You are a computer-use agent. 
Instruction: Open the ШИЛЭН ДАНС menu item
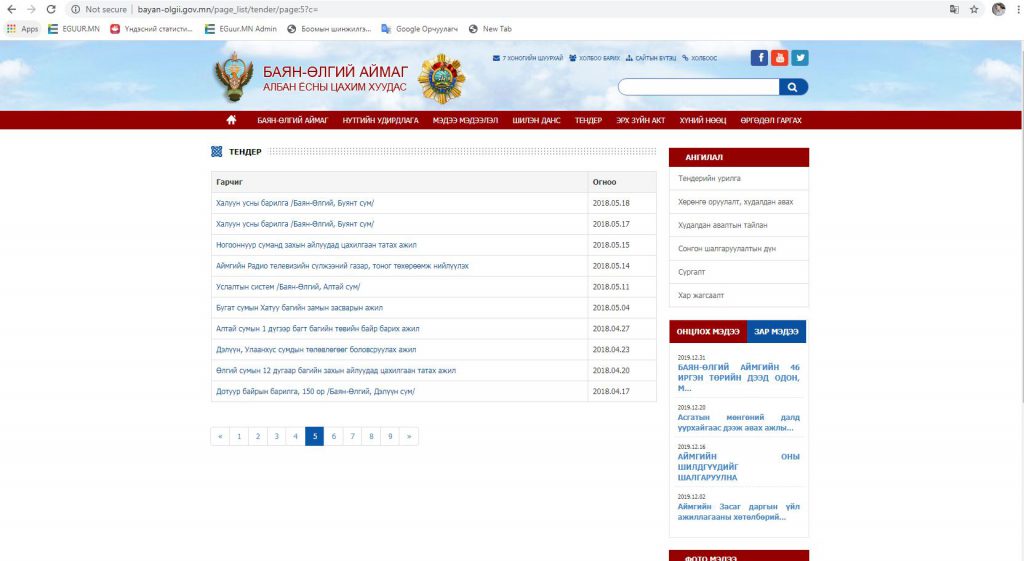pos(536,120)
